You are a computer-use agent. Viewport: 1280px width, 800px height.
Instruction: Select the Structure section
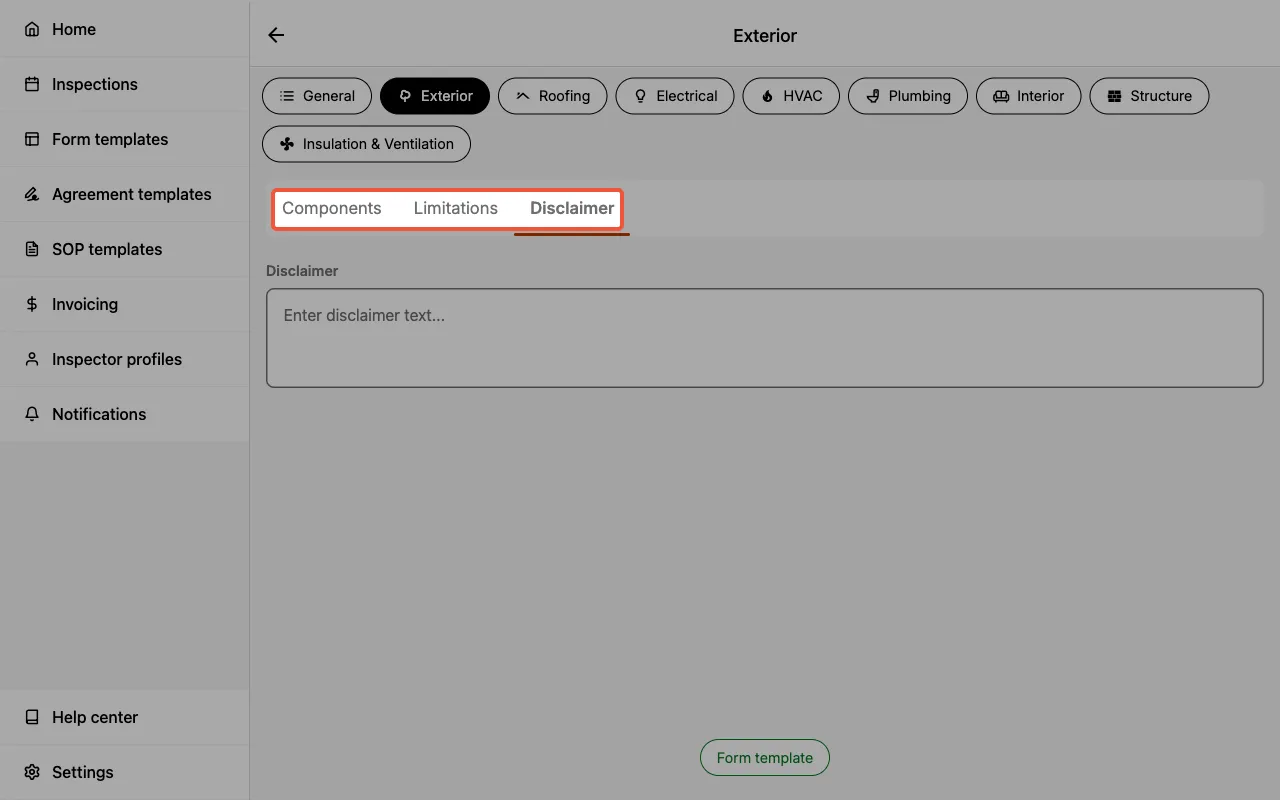[1149, 95]
